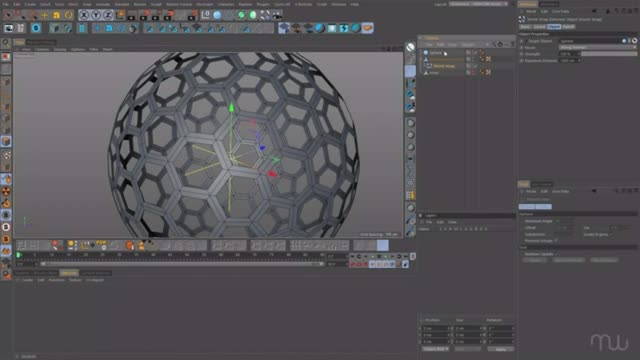Click the lightning bolt icon in second toolbar row
Viewport: 640px width, 360px height.
pyautogui.click(x=344, y=28)
